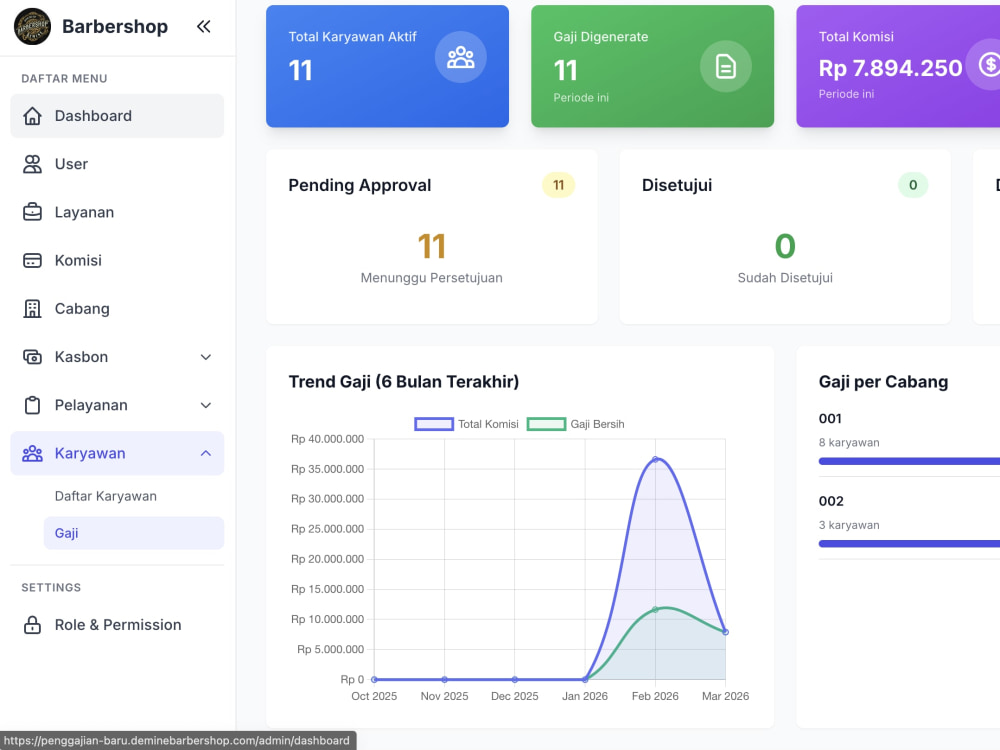Screen dimensions: 1000x750
Task: Click the '8 karyawan' text
Action: pyautogui.click(x=849, y=443)
